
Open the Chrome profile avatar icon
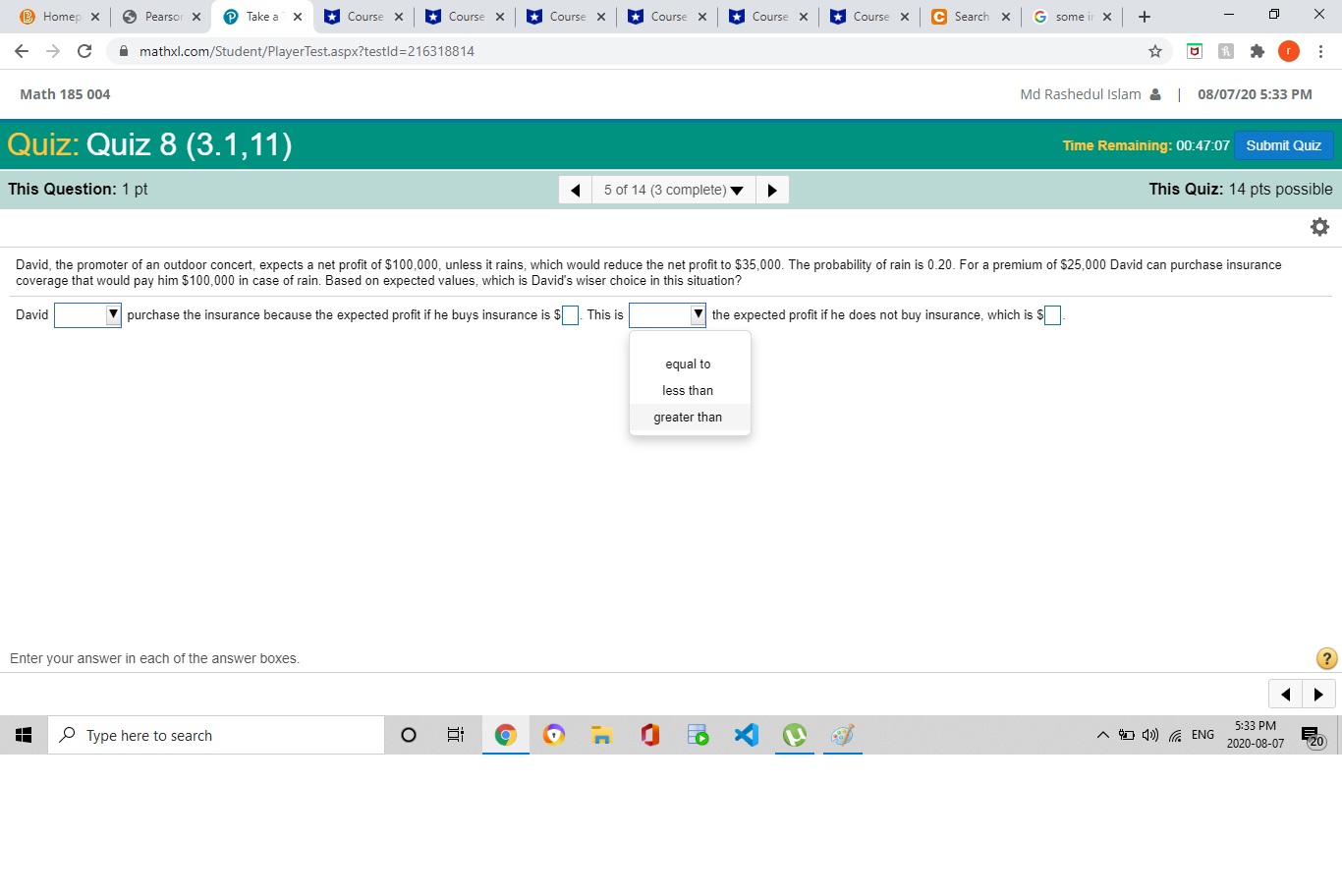coord(1289,50)
